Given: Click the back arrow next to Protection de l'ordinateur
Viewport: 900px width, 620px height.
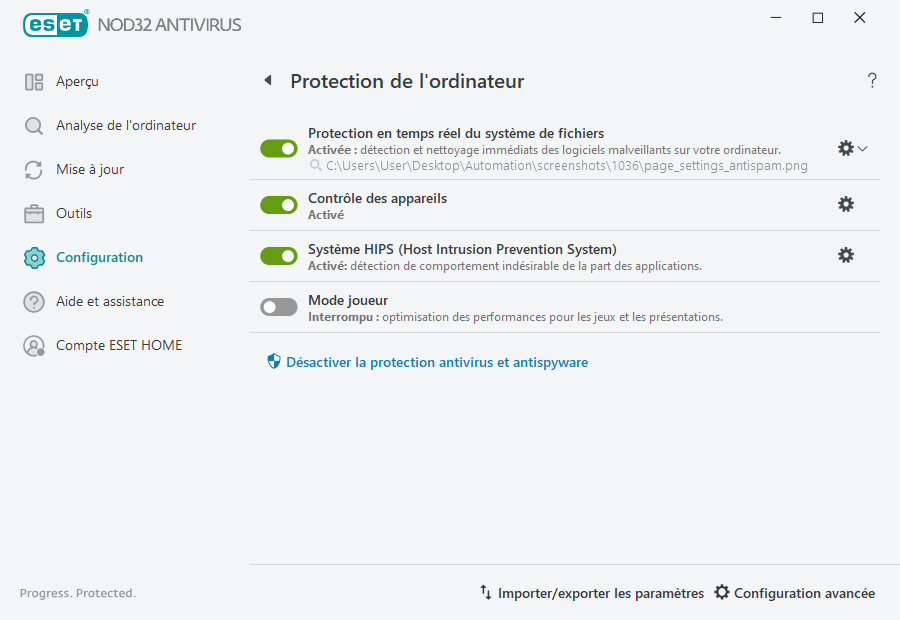Looking at the screenshot, I should [267, 81].
